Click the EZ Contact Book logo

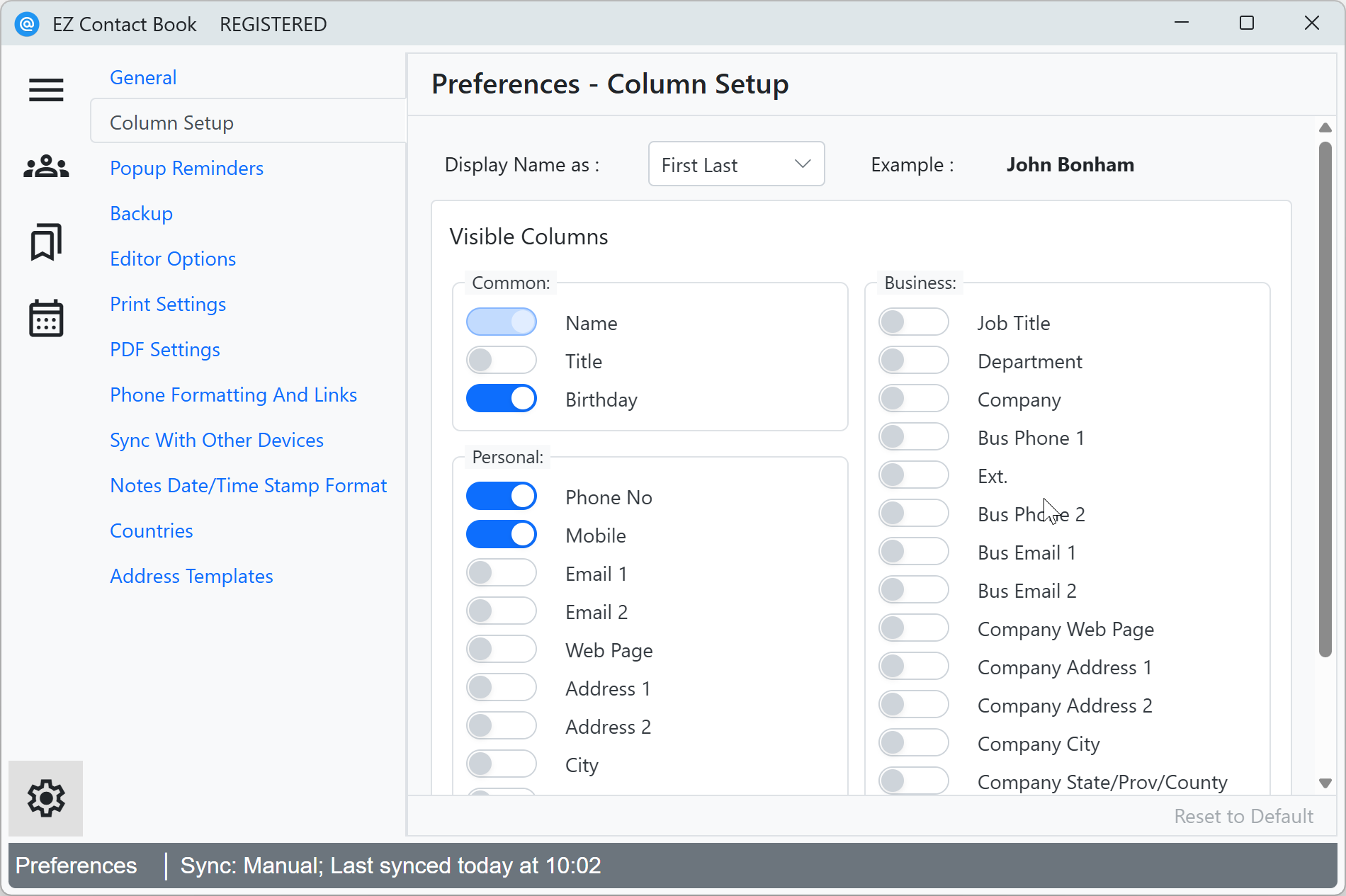coord(27,23)
